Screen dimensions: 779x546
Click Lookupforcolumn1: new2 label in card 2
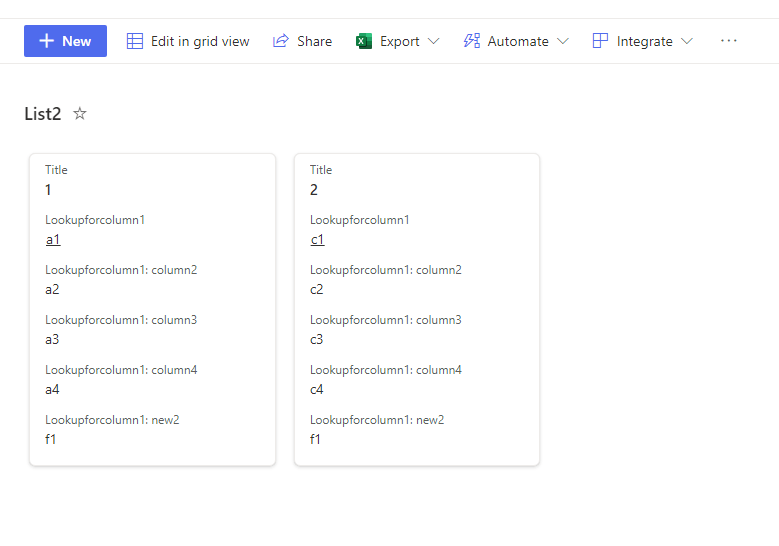pos(377,420)
